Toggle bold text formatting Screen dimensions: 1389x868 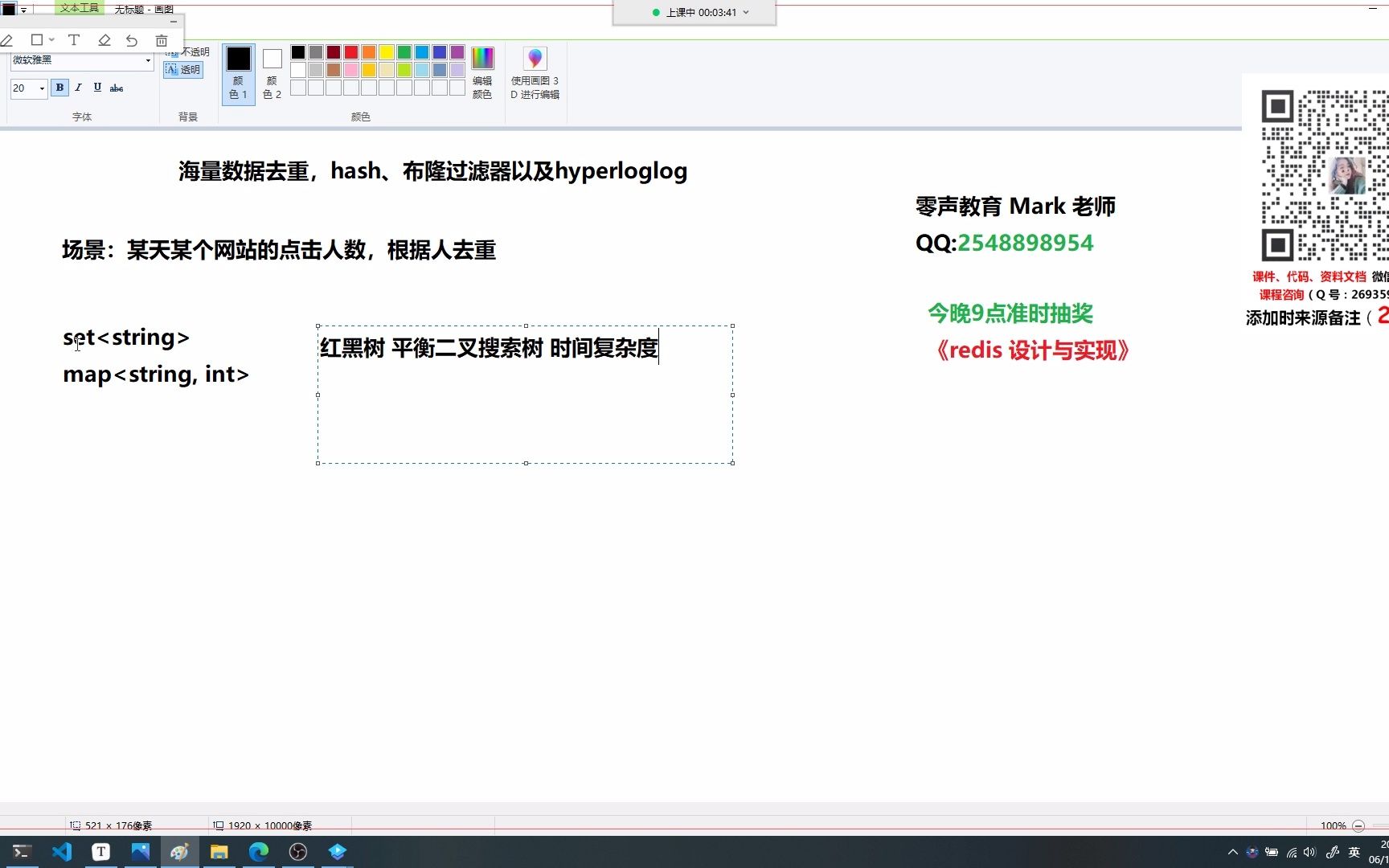tap(59, 88)
